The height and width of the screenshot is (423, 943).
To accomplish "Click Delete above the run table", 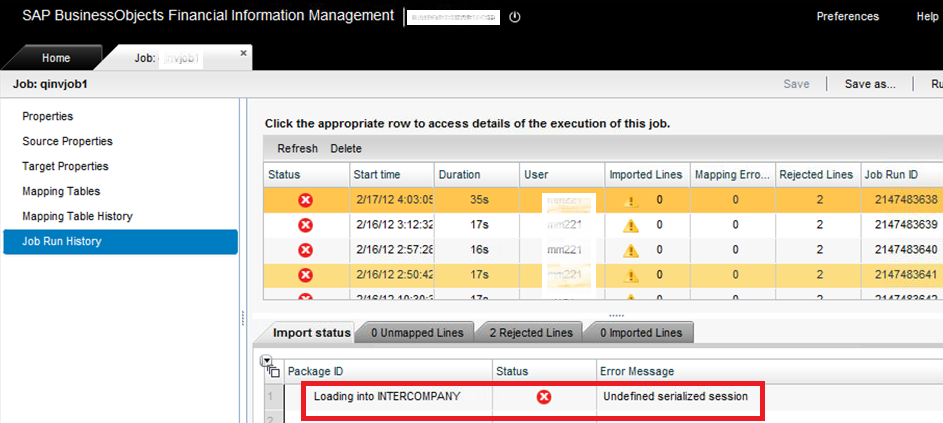I will click(346, 148).
